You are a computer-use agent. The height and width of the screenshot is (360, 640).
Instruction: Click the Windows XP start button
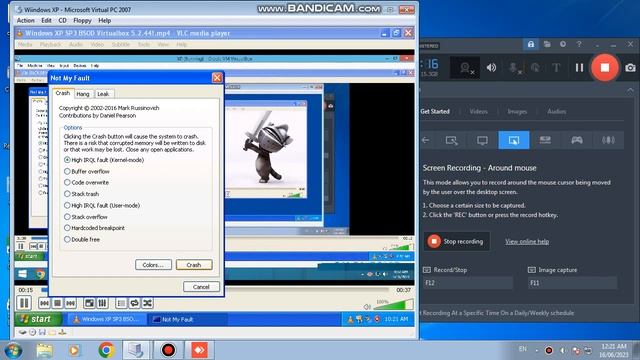click(38, 319)
